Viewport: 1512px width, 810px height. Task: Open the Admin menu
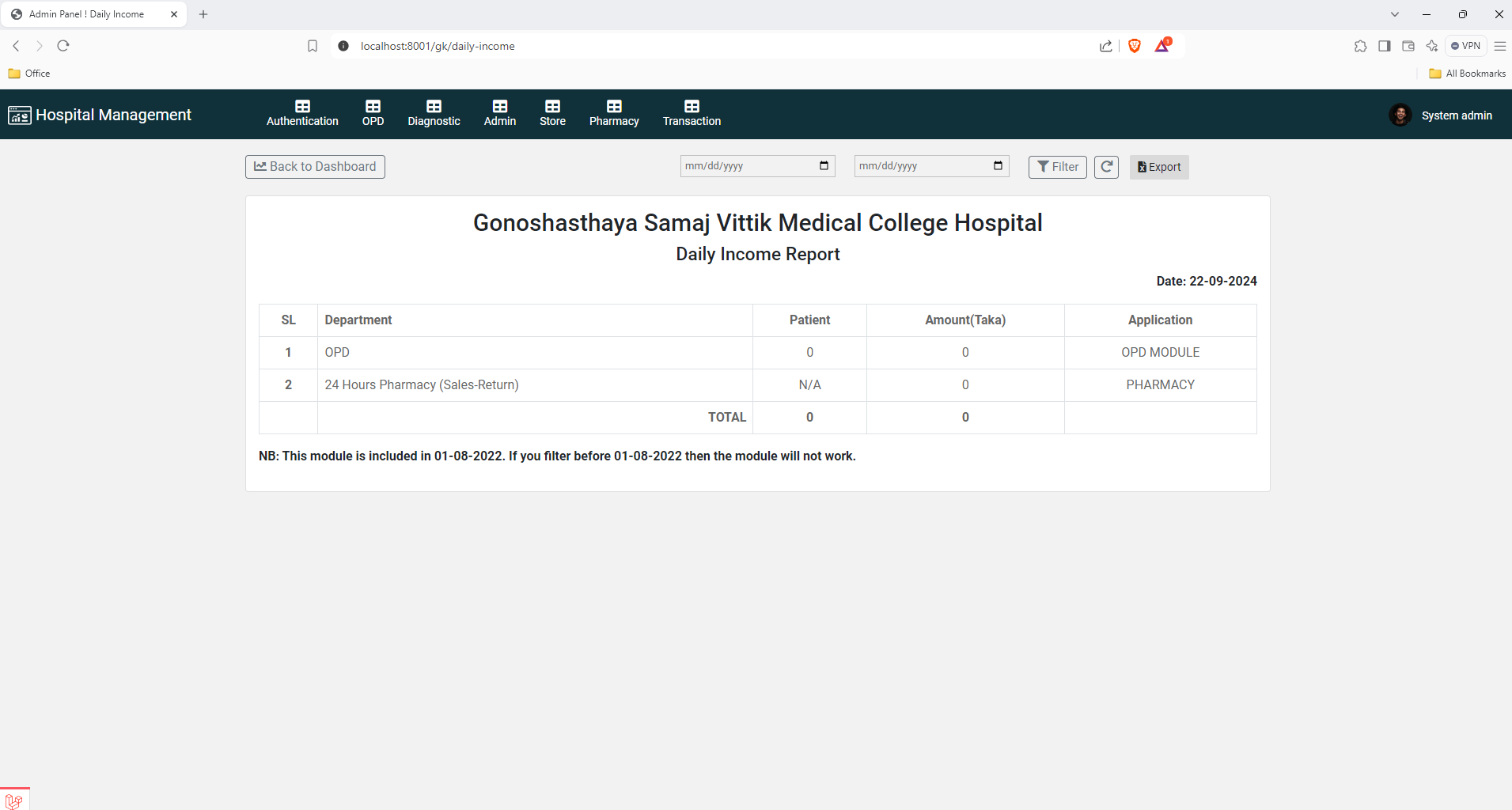[x=500, y=113]
